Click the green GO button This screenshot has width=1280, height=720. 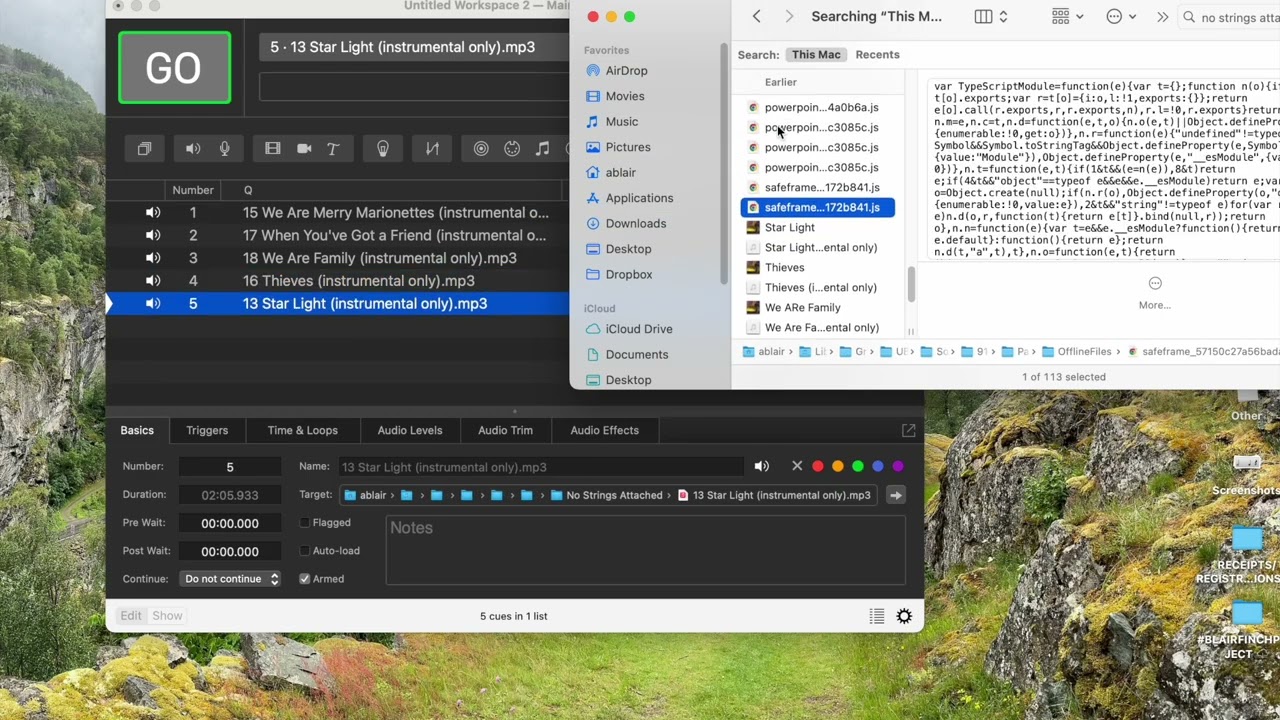click(x=174, y=68)
